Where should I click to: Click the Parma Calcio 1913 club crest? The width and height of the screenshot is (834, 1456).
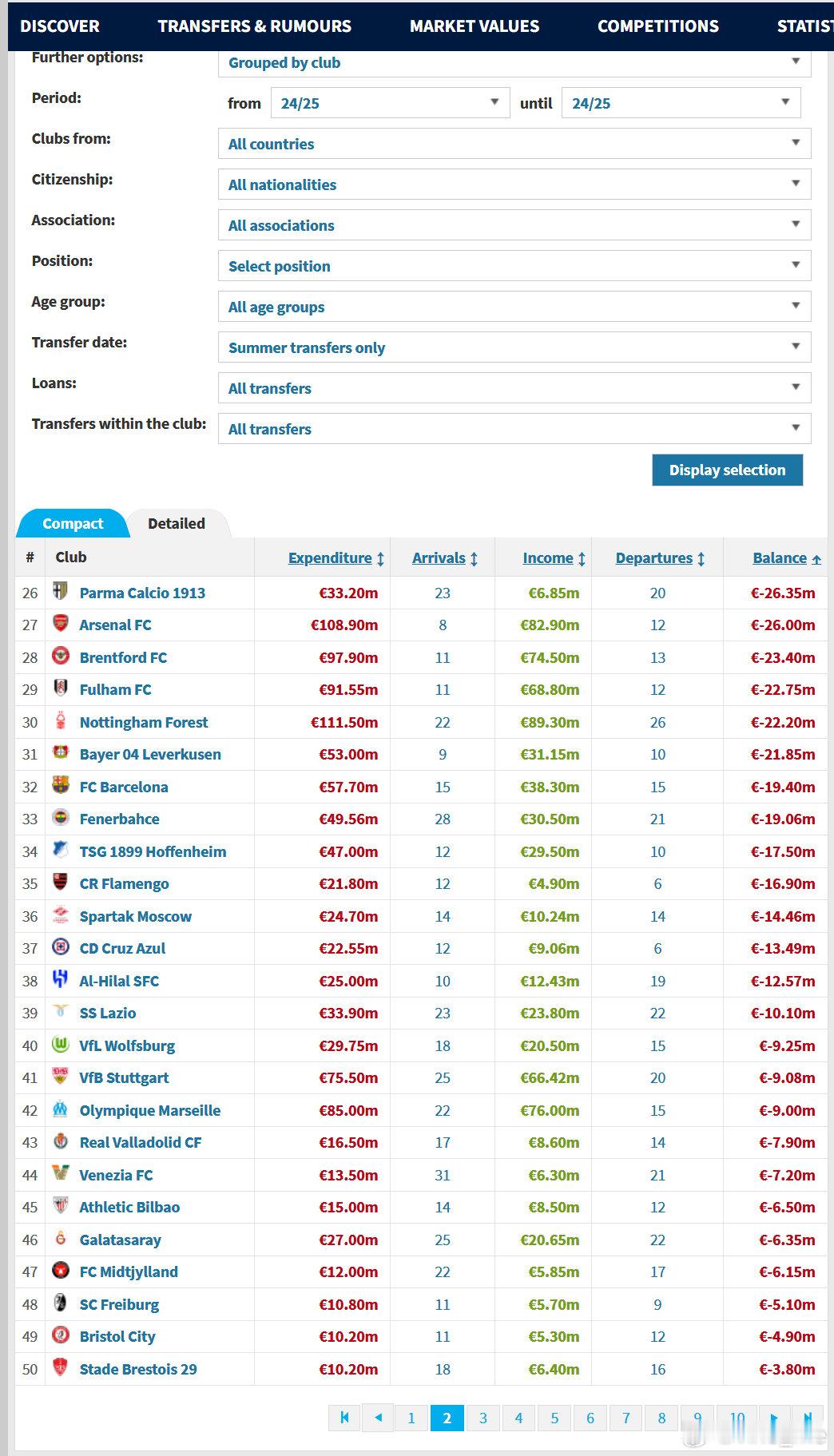pyautogui.click(x=60, y=591)
